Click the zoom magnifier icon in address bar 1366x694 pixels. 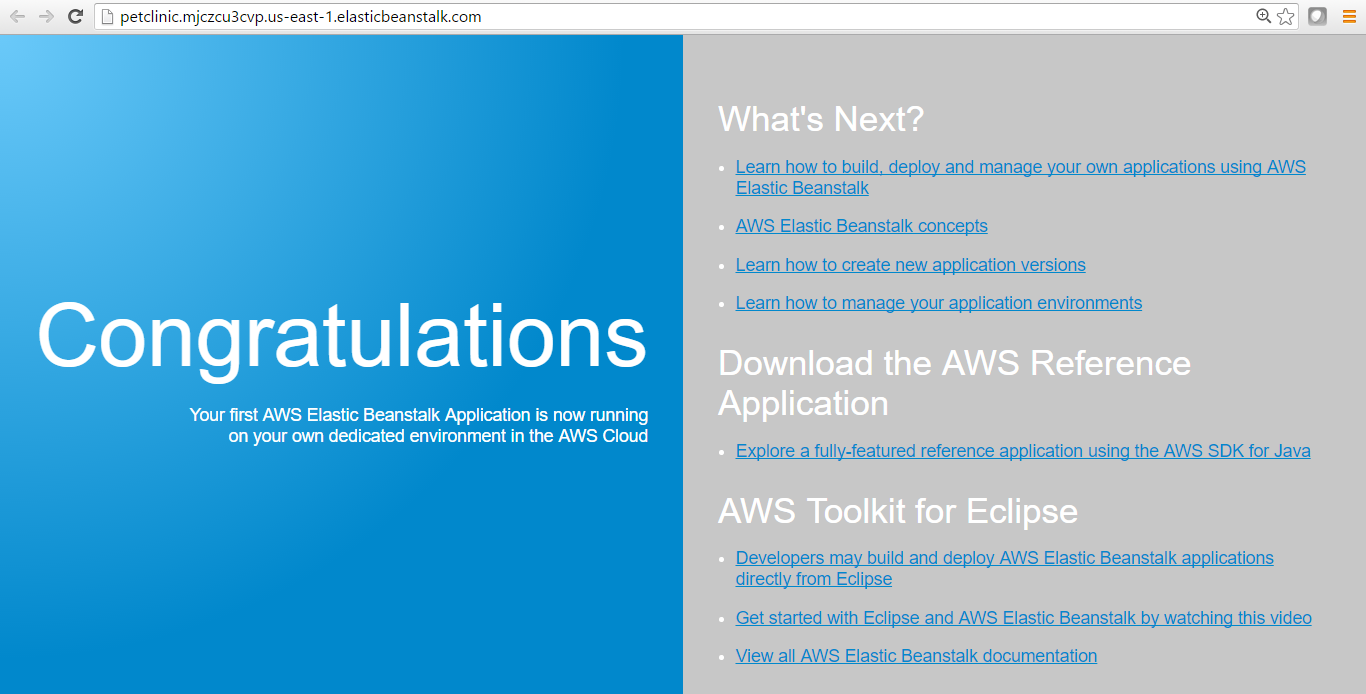[x=1264, y=16]
